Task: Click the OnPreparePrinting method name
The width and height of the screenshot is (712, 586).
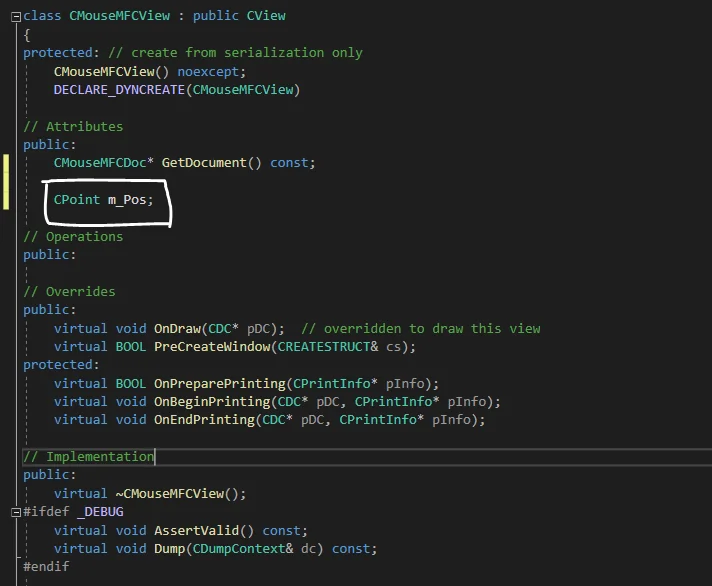Action: [220, 384]
